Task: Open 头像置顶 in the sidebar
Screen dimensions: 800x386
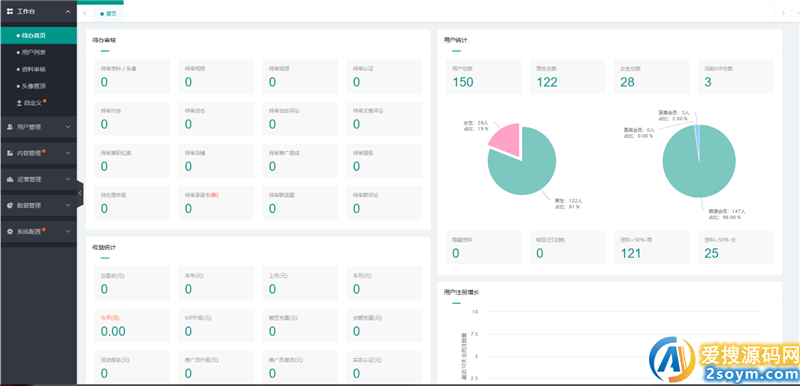Action: (x=38, y=86)
